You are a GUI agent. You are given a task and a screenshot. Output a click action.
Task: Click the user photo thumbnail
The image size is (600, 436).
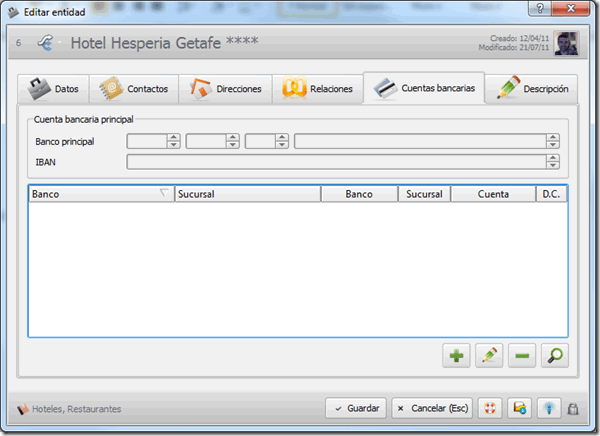coord(566,43)
